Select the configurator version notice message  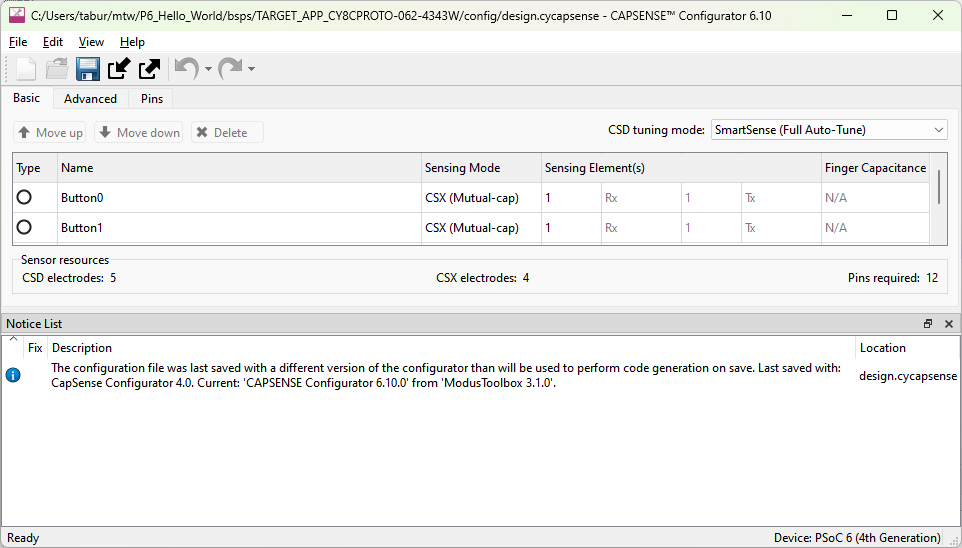pos(446,376)
